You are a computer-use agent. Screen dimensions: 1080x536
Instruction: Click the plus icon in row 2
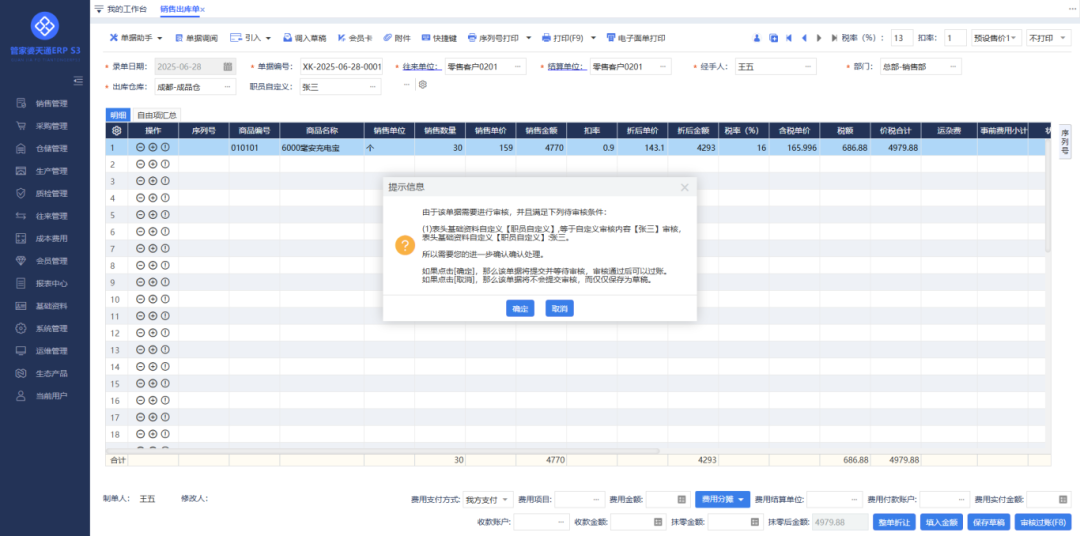coord(153,164)
